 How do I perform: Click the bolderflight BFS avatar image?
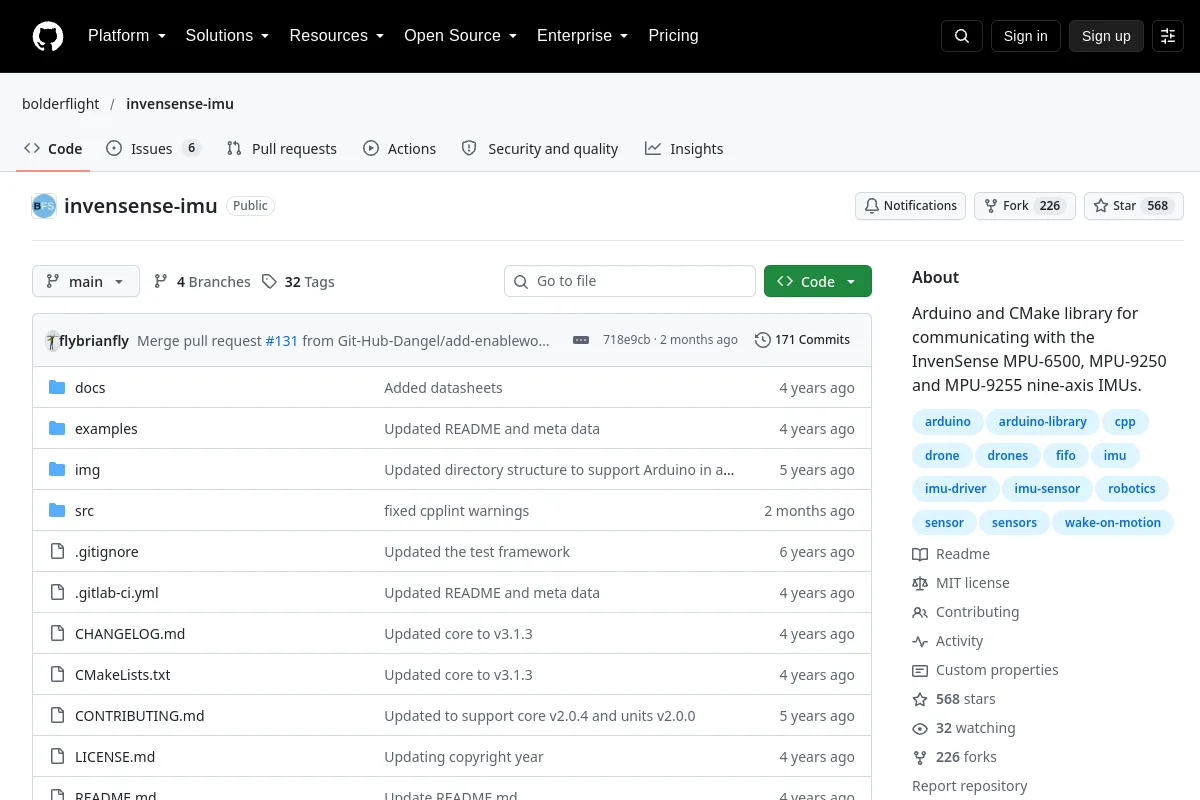44,206
